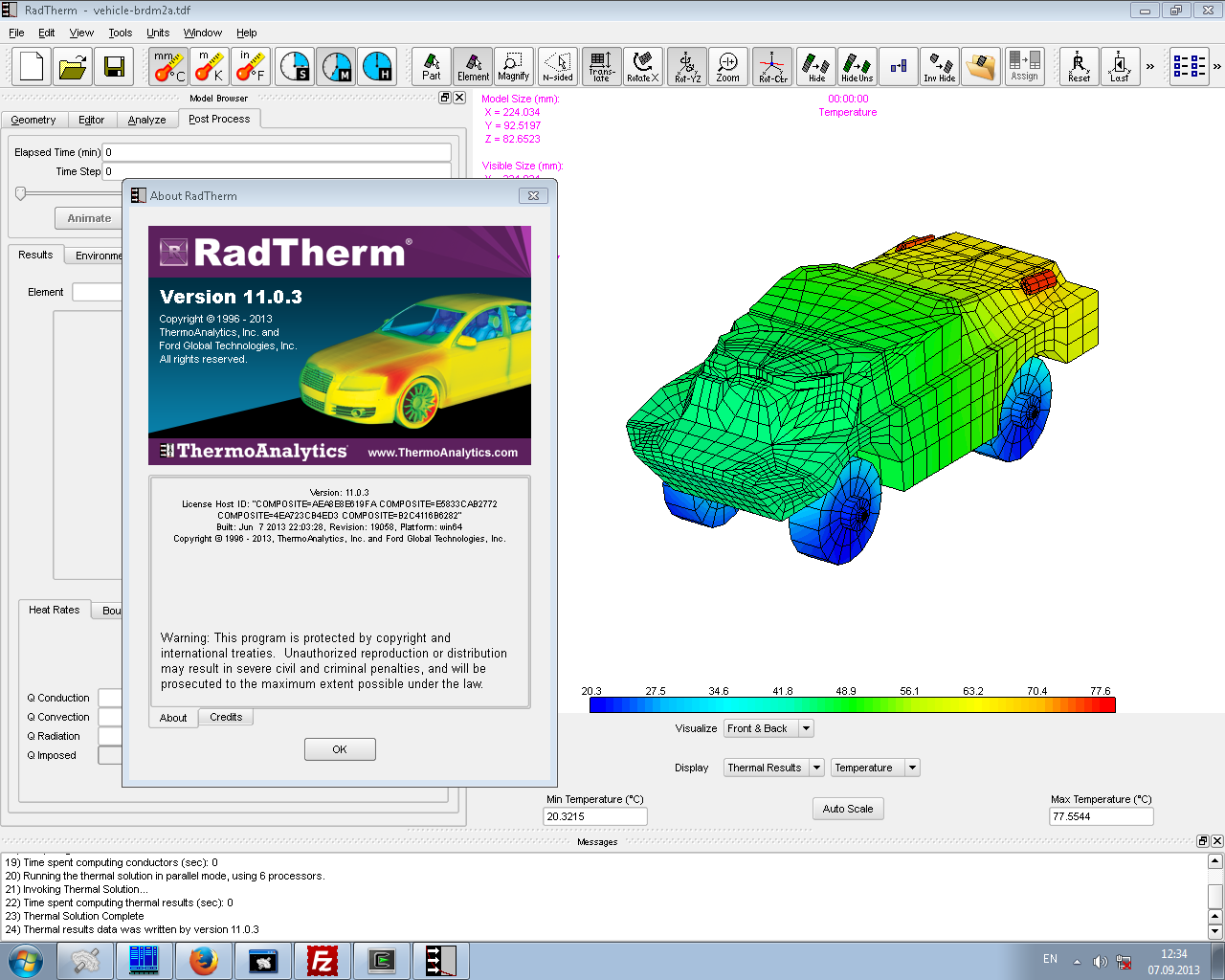Image resolution: width=1225 pixels, height=980 pixels.
Task: Reset the view orientation
Action: pos(1080,67)
